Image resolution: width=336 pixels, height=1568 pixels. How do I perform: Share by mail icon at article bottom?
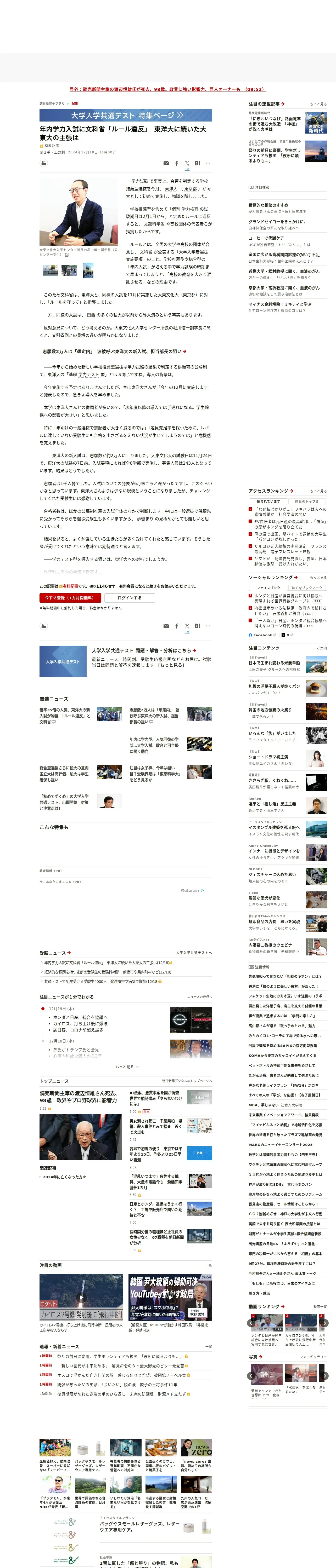click(166, 626)
